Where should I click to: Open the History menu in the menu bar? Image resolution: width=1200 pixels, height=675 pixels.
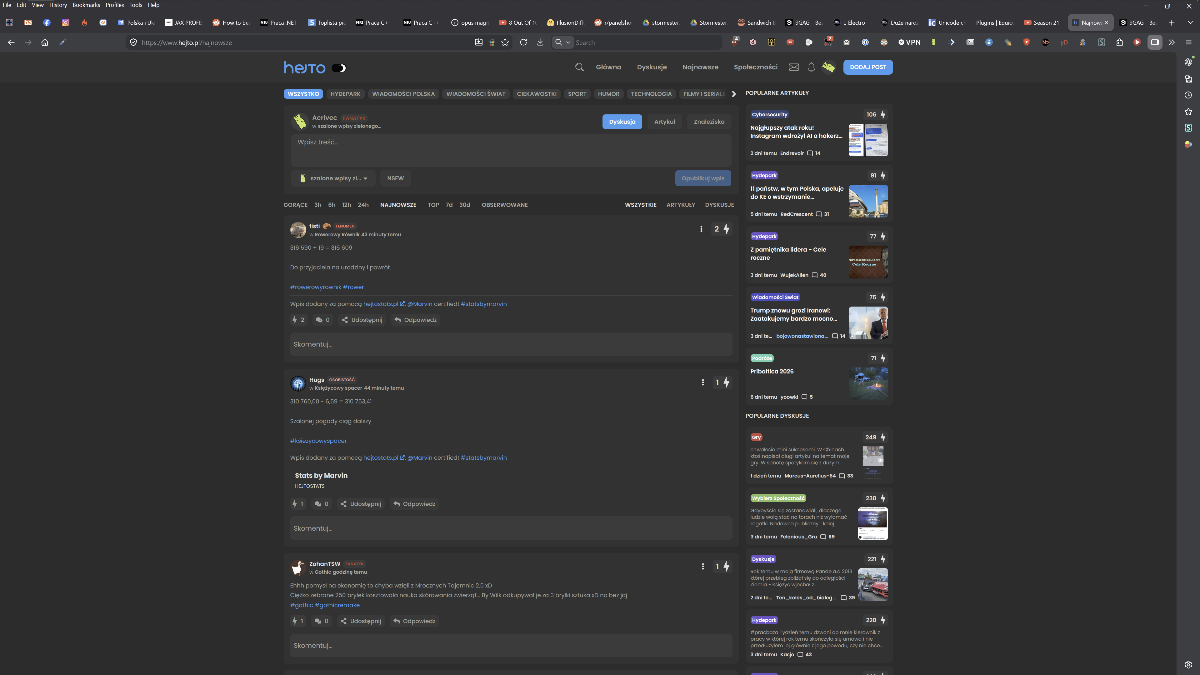coord(58,5)
